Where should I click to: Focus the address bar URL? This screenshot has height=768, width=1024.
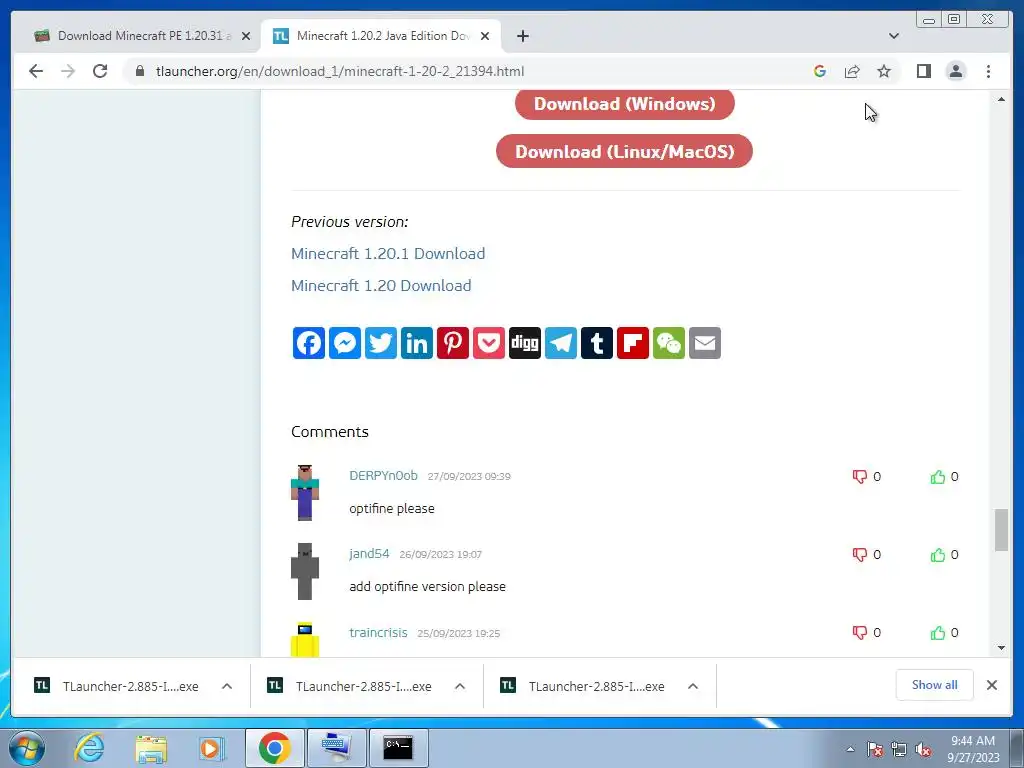(x=340, y=71)
